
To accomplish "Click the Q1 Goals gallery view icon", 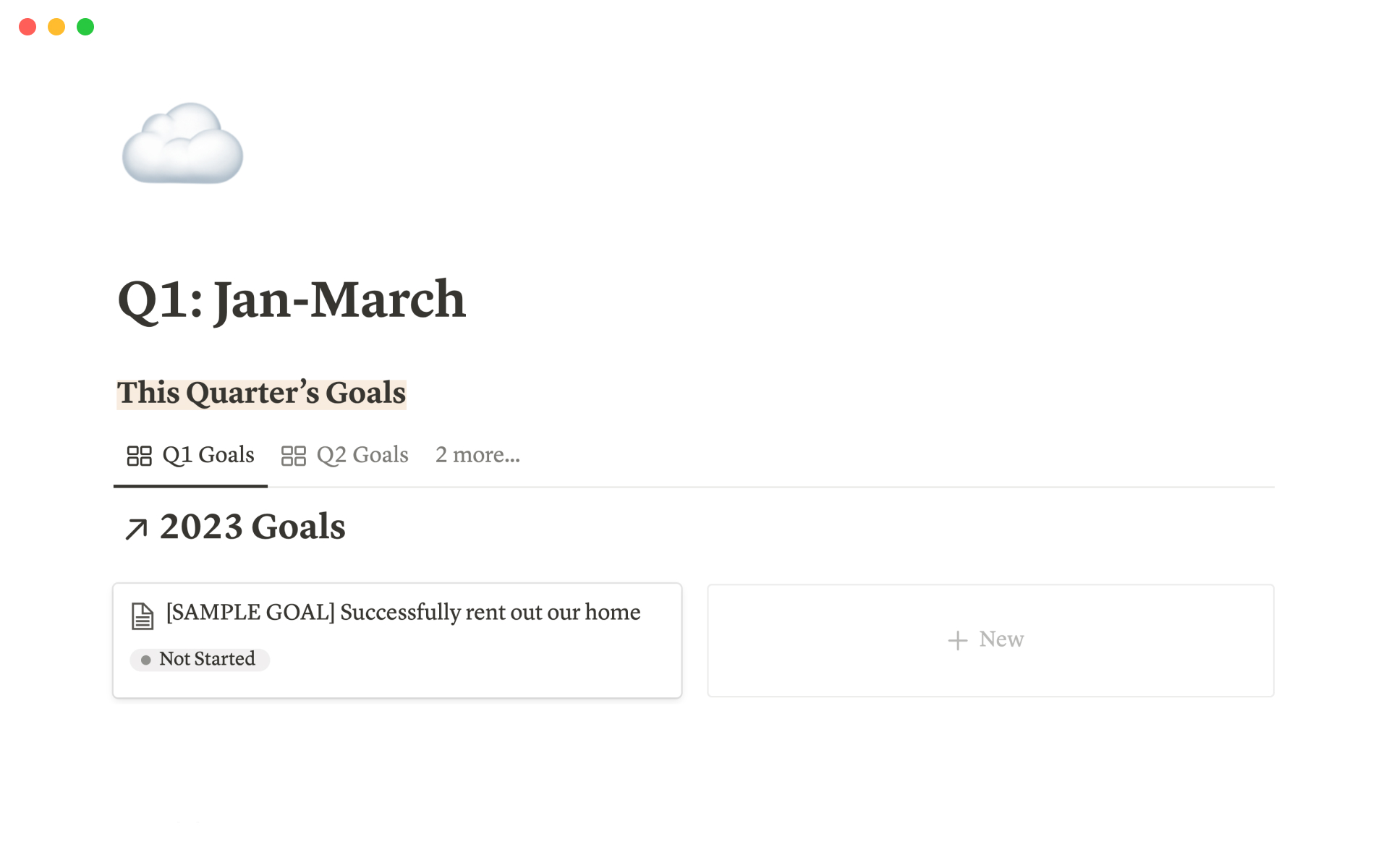I will pos(139,456).
